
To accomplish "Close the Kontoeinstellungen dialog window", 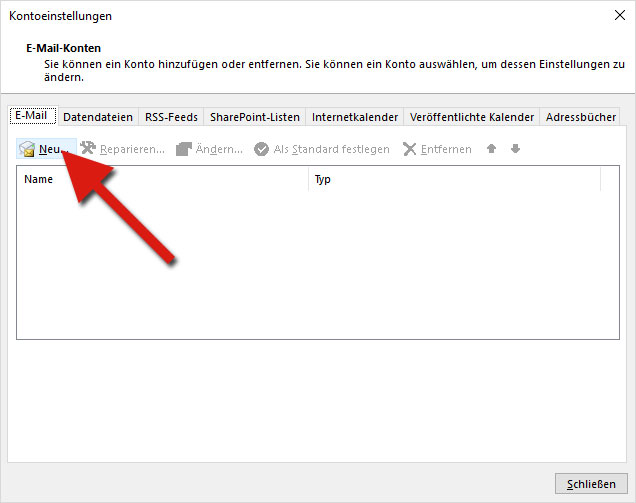I will coord(619,15).
